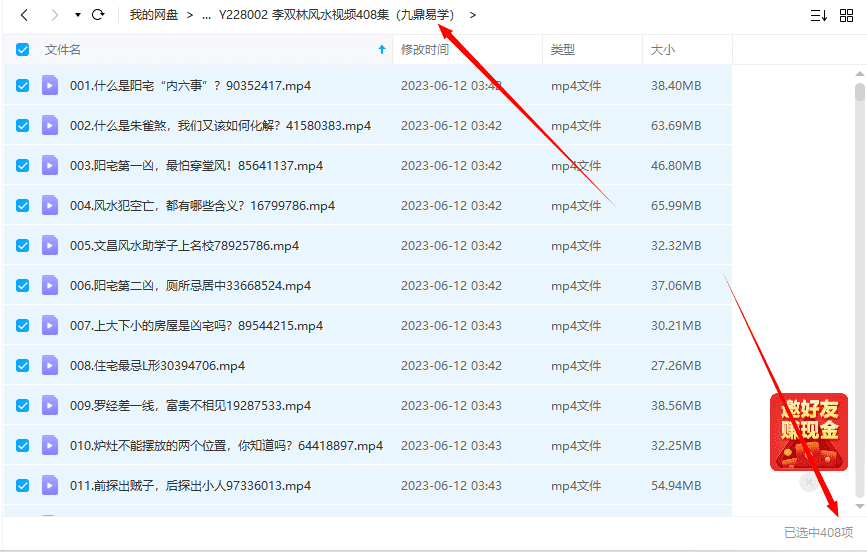Viewport: 867px width, 552px height.
Task: Click the 邀好友赚现金 promotion banner
Action: click(808, 432)
